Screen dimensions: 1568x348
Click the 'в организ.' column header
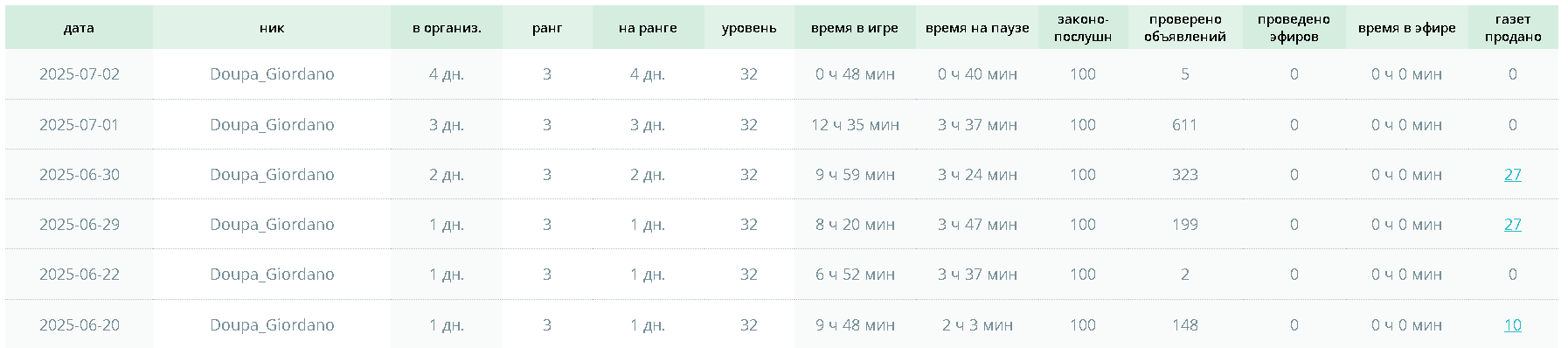point(447,28)
